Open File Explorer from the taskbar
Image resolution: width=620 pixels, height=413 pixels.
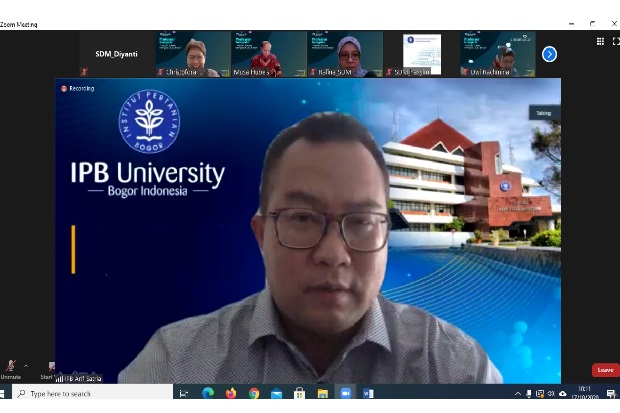[x=323, y=394]
